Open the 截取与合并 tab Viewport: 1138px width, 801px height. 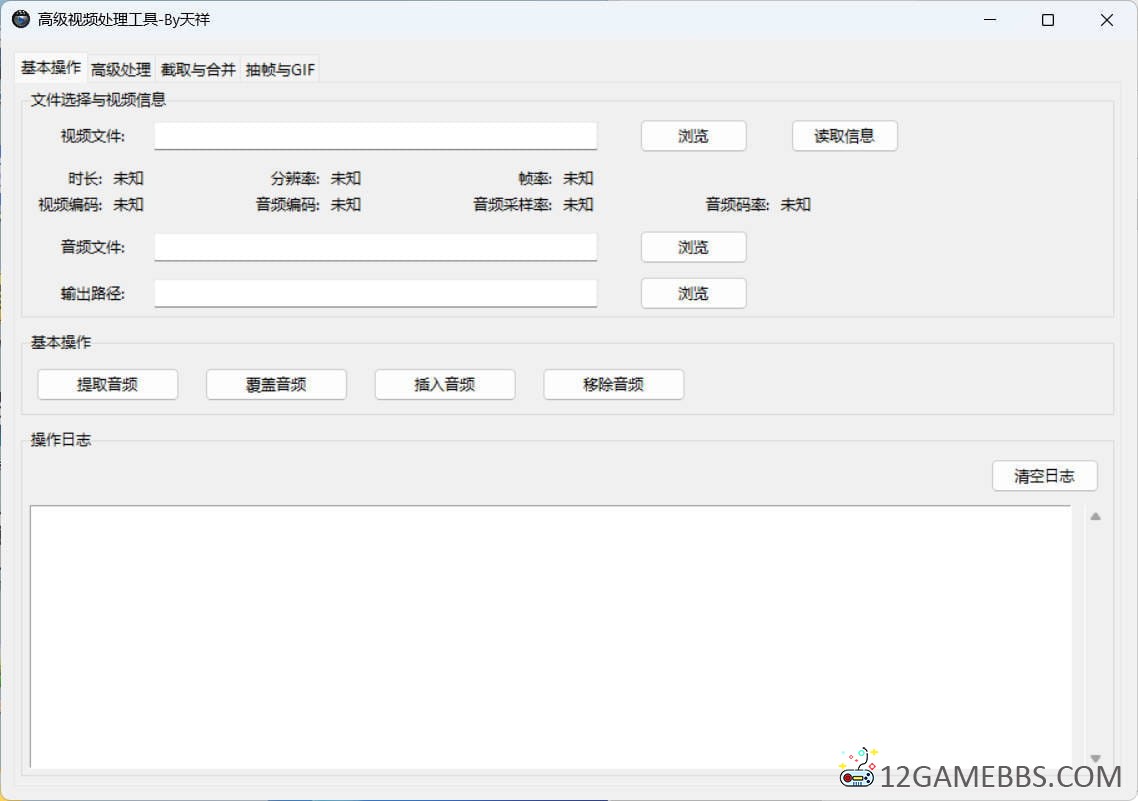pyautogui.click(x=198, y=69)
